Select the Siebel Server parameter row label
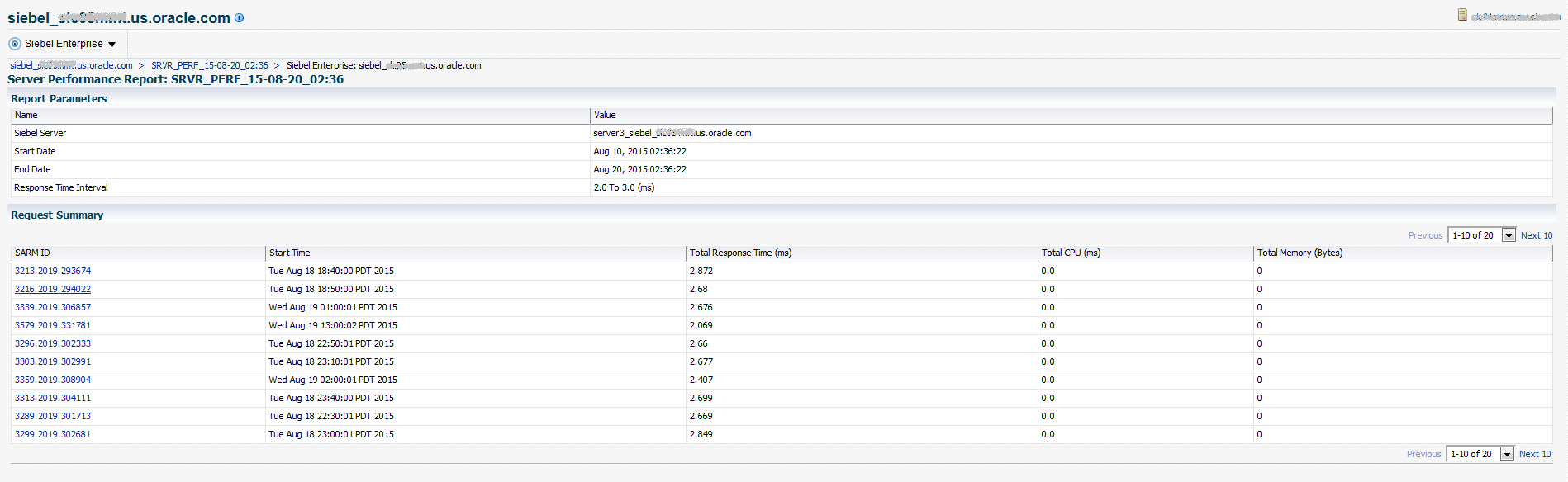The width and height of the screenshot is (1568, 482). pyautogui.click(x=40, y=133)
